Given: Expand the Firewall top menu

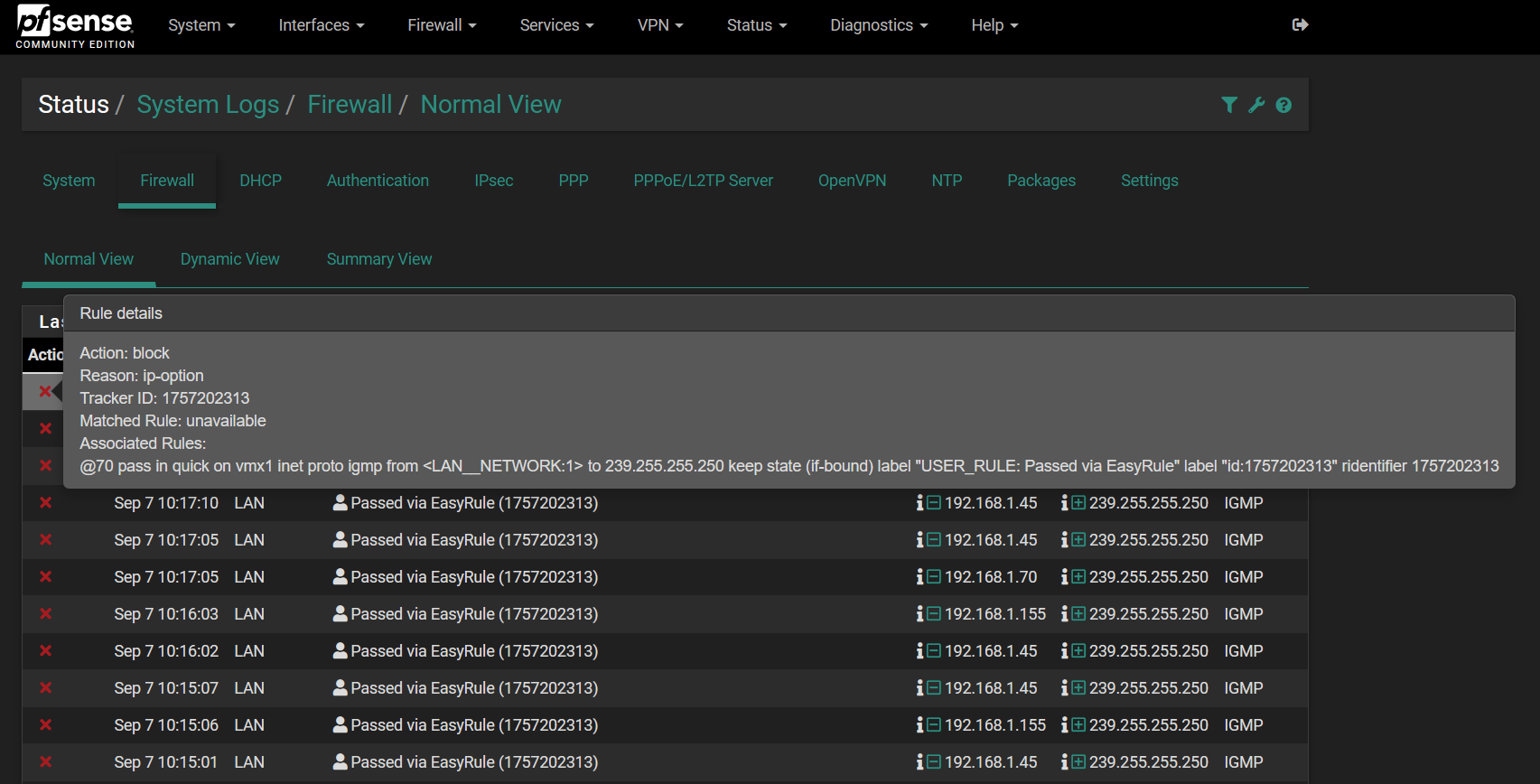Looking at the screenshot, I should [442, 25].
